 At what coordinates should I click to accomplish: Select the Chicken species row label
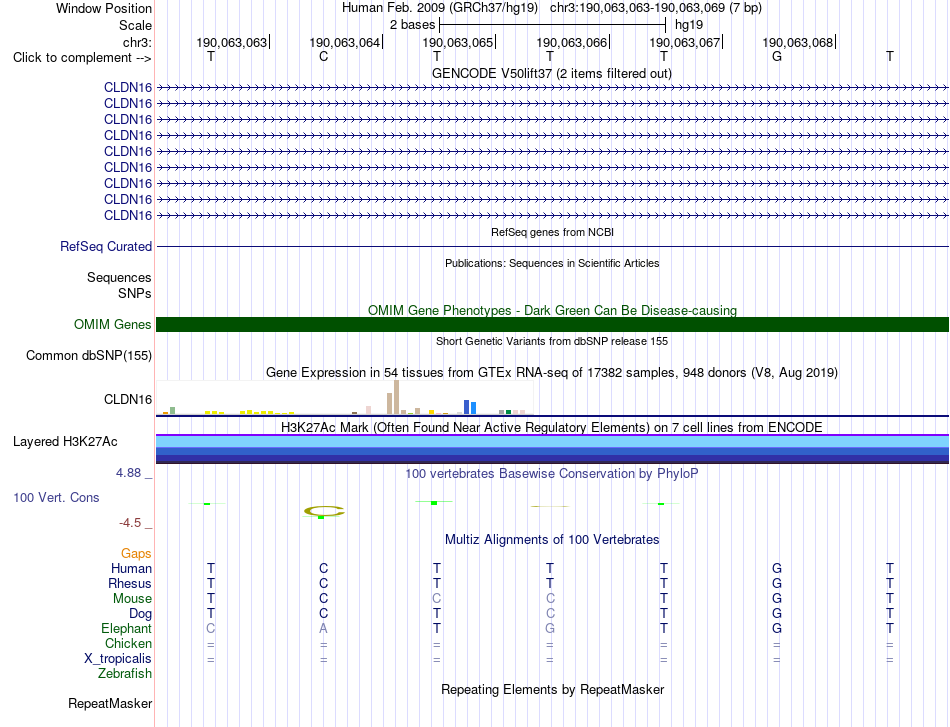tap(128, 643)
